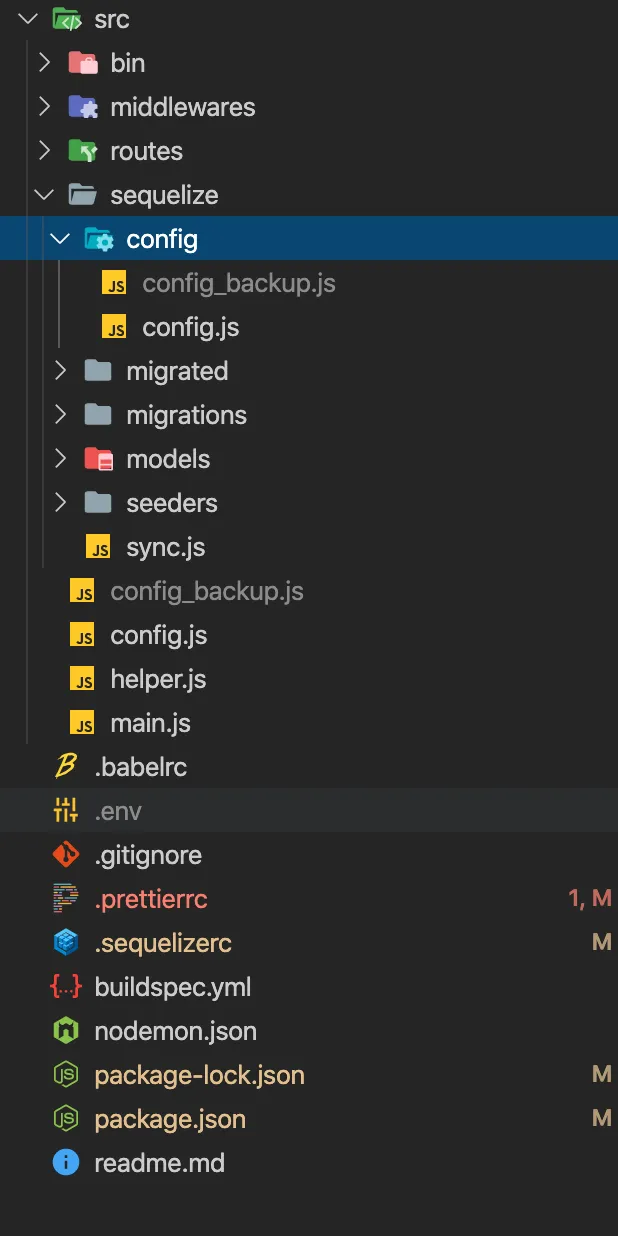Collapse the config folder chevron

click(x=60, y=239)
